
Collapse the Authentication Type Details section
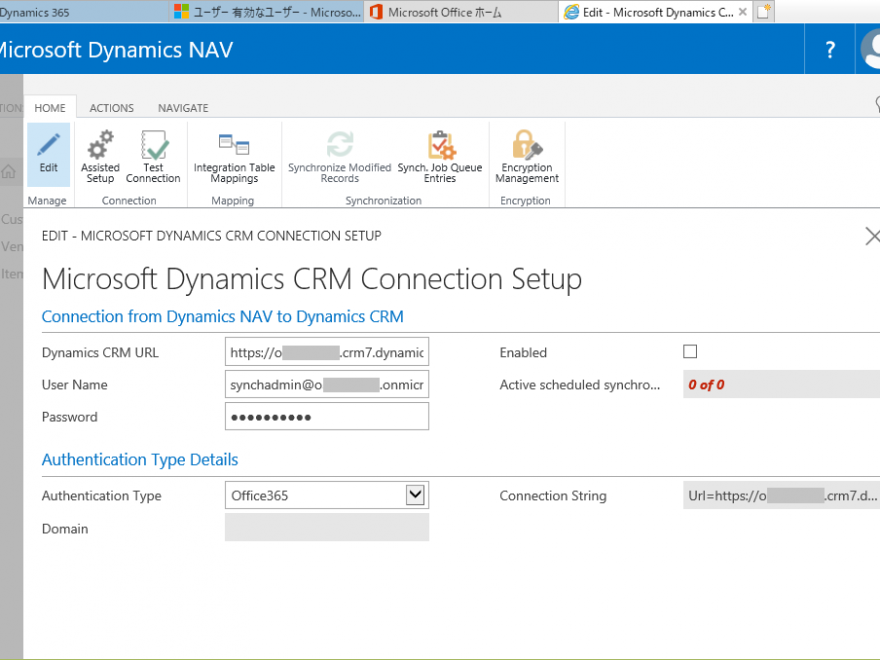click(140, 460)
